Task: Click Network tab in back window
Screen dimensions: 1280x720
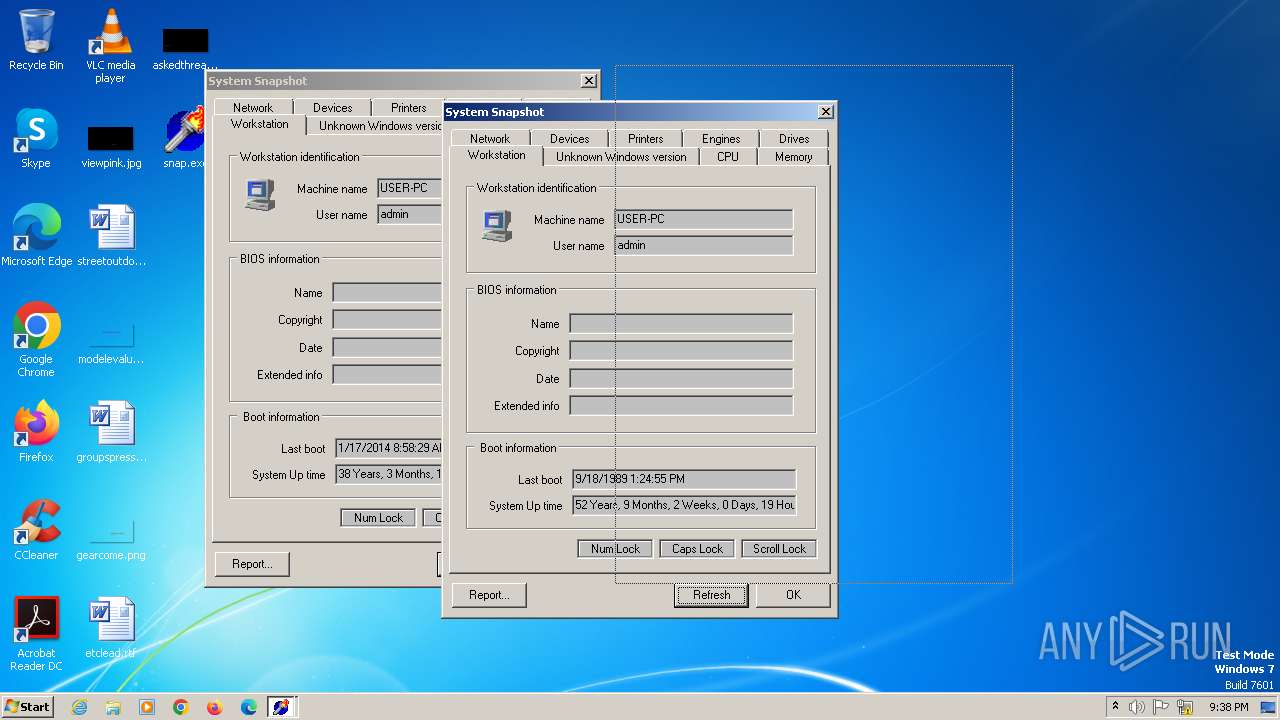Action: point(253,108)
